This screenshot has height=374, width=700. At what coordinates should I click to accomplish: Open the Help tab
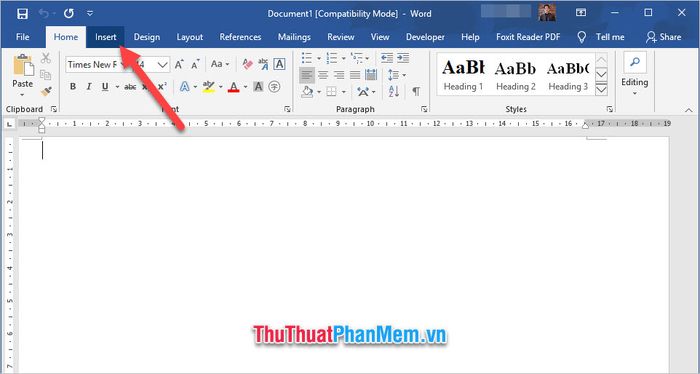coord(470,37)
